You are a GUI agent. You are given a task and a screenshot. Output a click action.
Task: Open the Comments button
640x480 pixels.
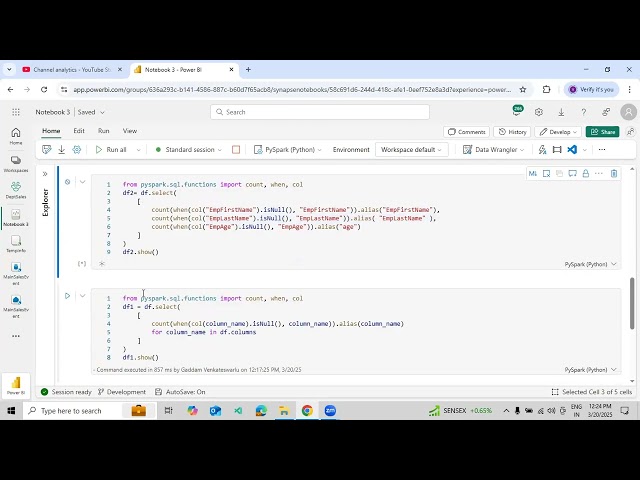(467, 132)
